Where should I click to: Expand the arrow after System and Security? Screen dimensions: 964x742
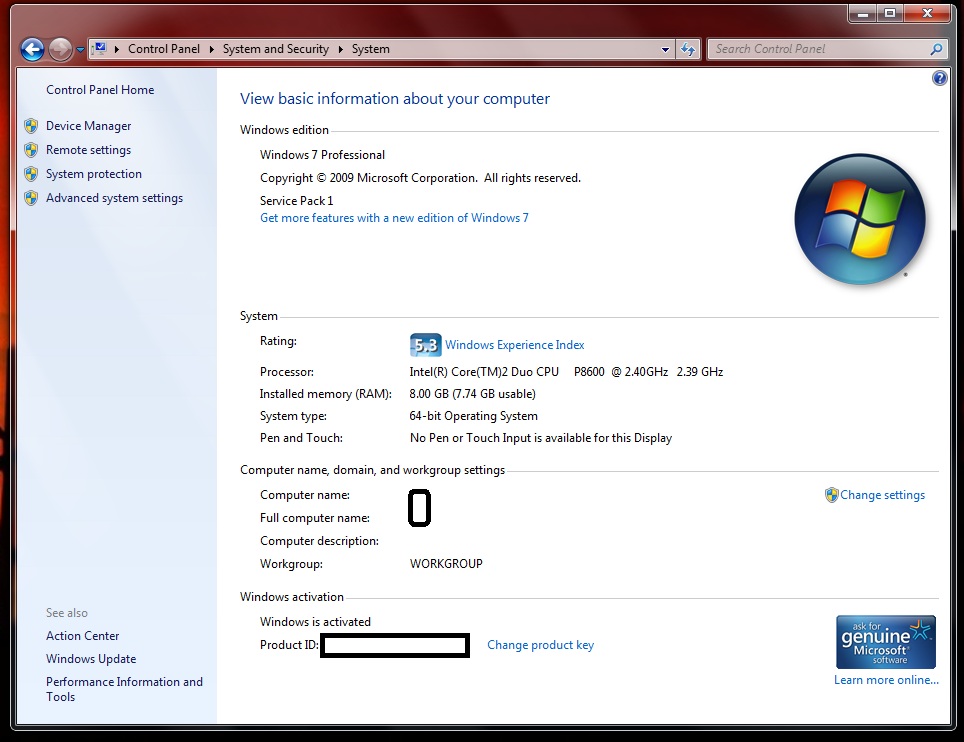click(x=341, y=49)
